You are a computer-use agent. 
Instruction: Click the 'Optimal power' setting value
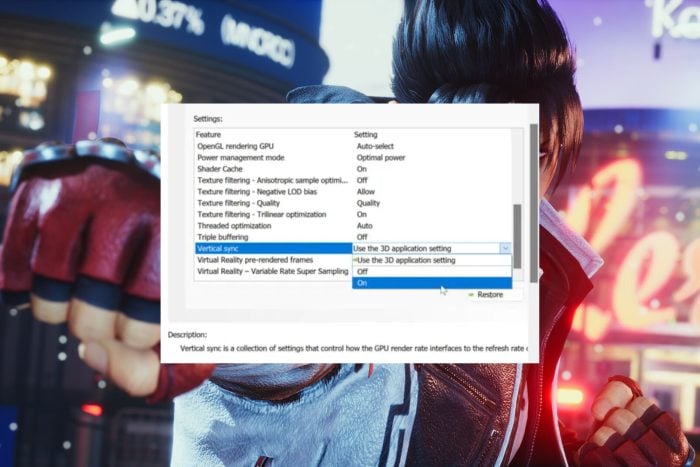coord(381,158)
